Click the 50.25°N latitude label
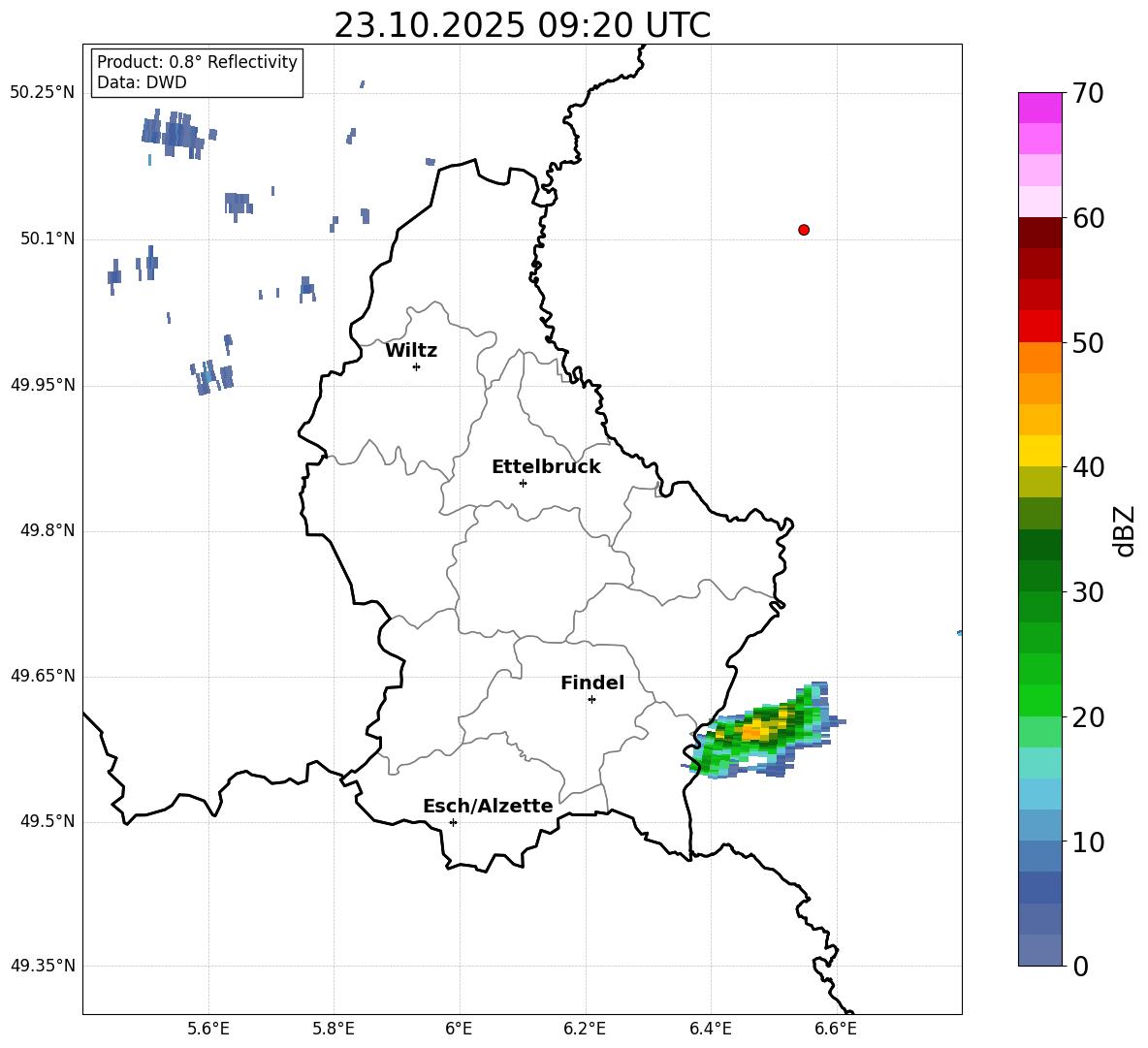This screenshot has height=1048, width=1148. [43, 93]
